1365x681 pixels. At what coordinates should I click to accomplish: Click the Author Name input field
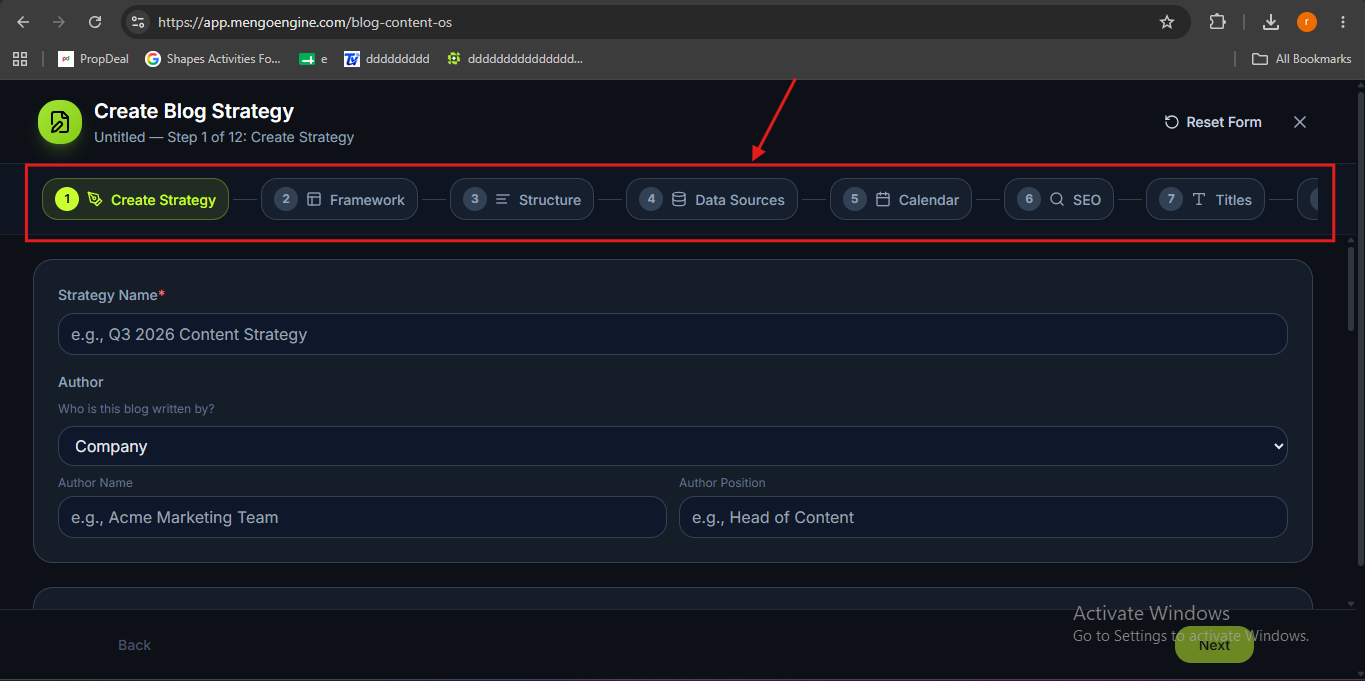[x=362, y=517]
